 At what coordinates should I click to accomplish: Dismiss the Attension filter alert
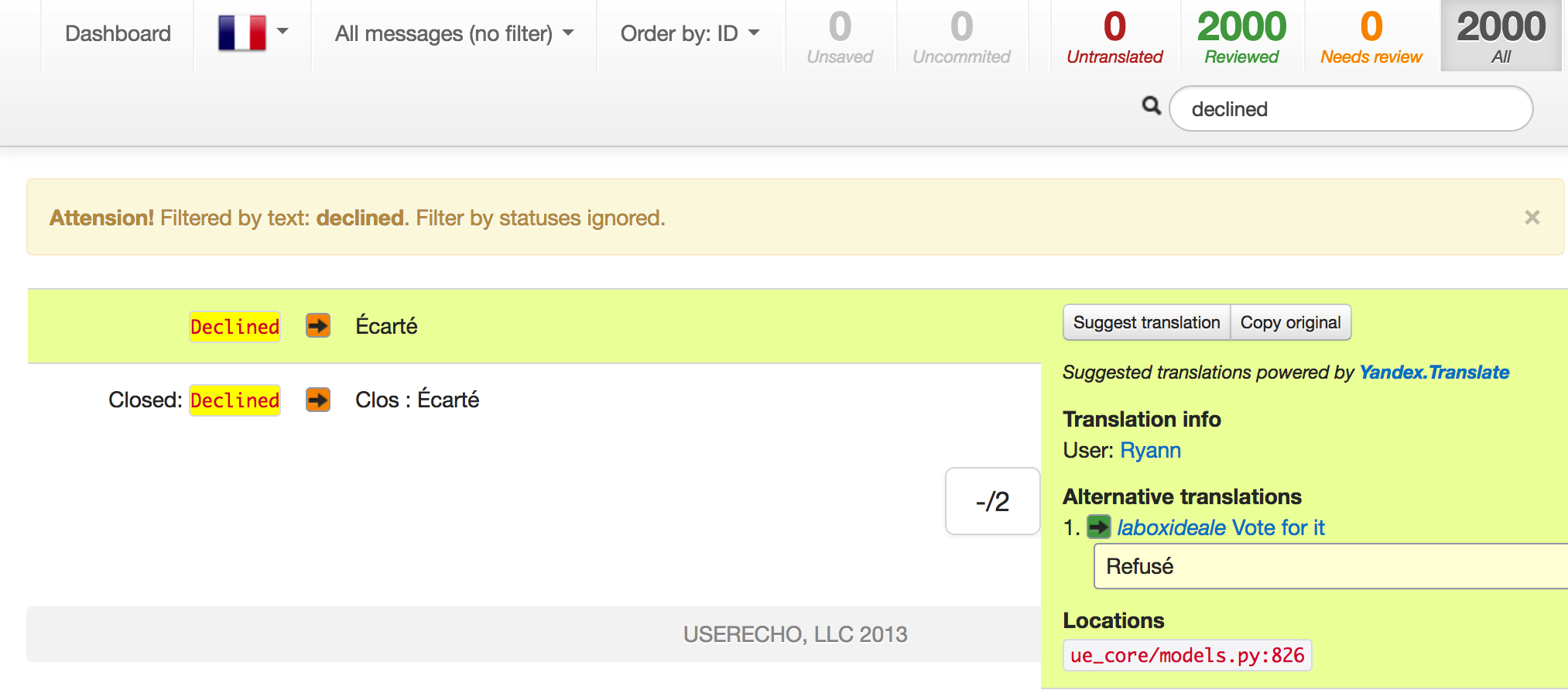coord(1532,218)
